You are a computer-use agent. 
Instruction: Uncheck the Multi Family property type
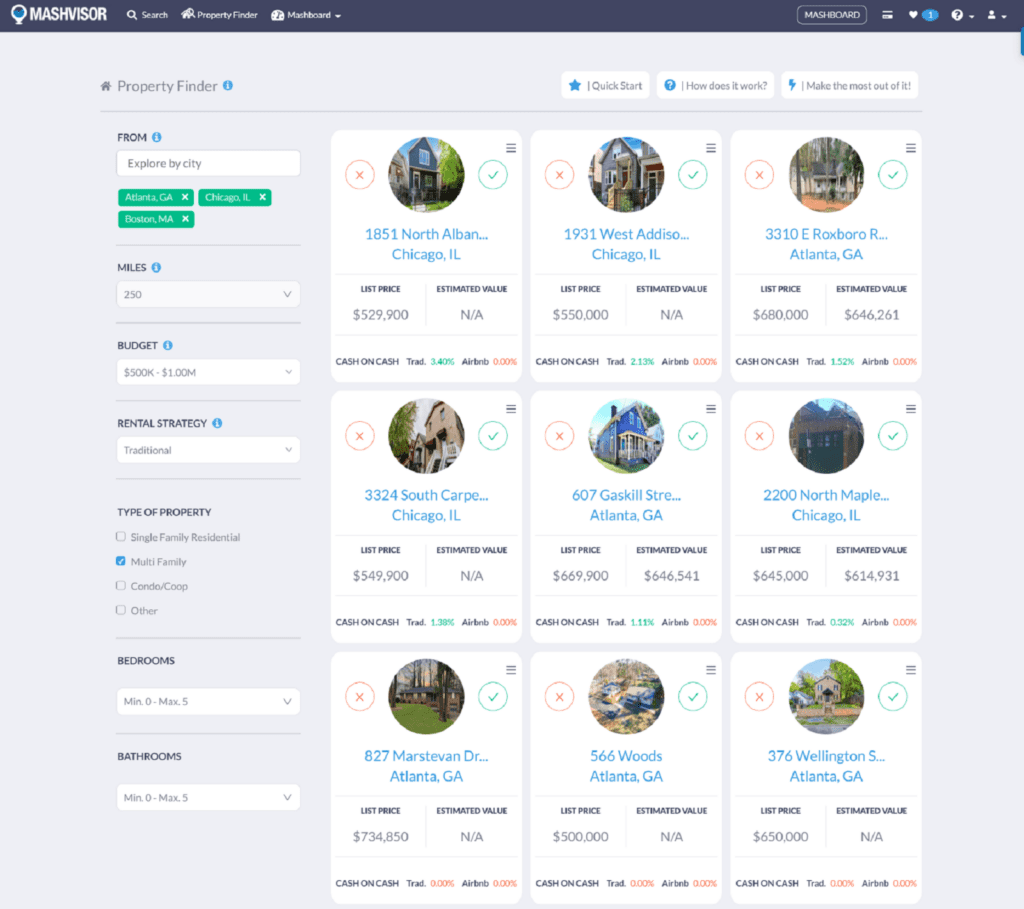coord(121,561)
